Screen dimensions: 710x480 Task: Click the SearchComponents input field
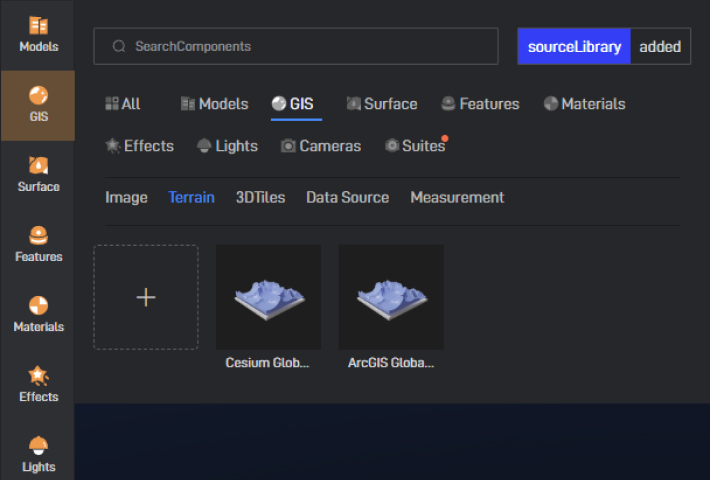click(296, 46)
